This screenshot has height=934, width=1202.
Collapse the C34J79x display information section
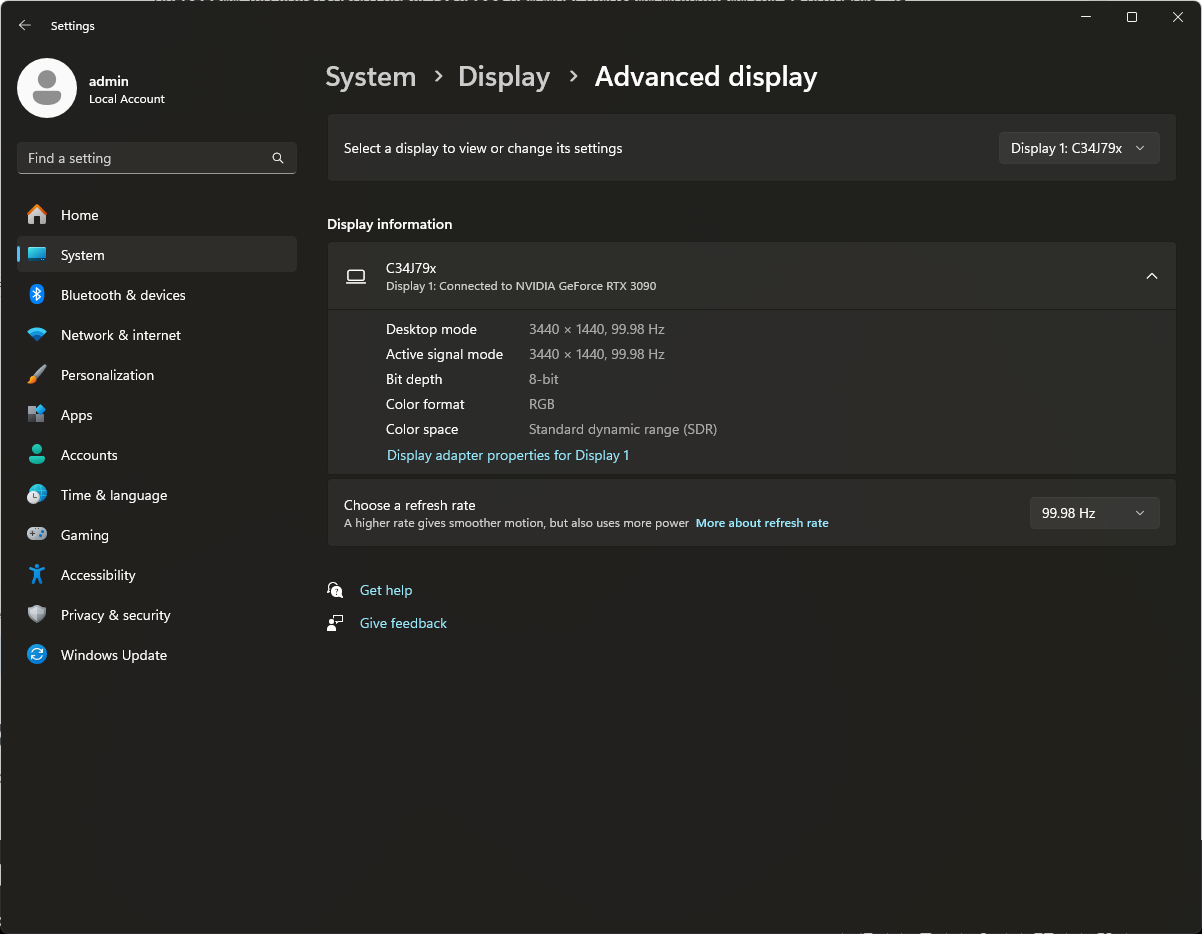1151,276
